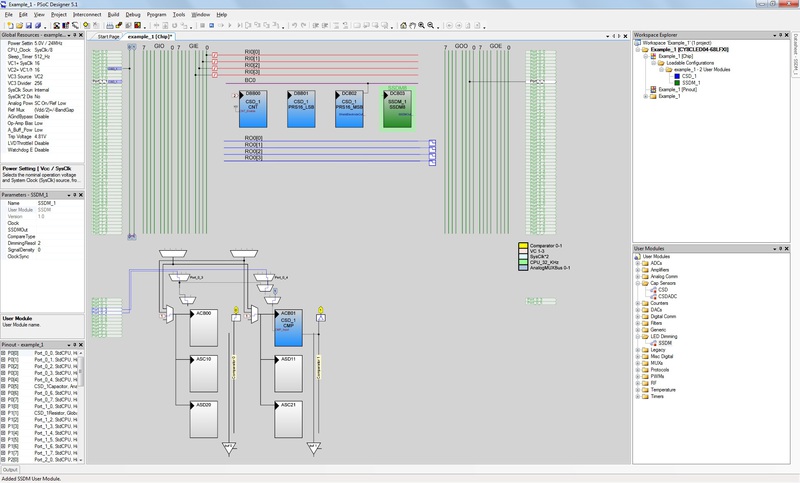The width and height of the screenshot is (800, 483).
Task: Click the Save toolbar icon
Action: (x=29, y=25)
